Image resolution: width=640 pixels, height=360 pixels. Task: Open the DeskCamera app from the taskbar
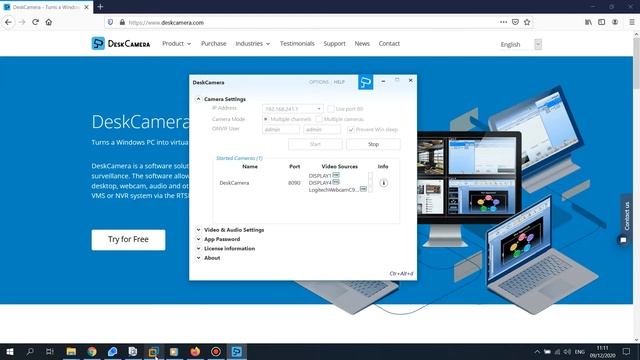[237, 351]
